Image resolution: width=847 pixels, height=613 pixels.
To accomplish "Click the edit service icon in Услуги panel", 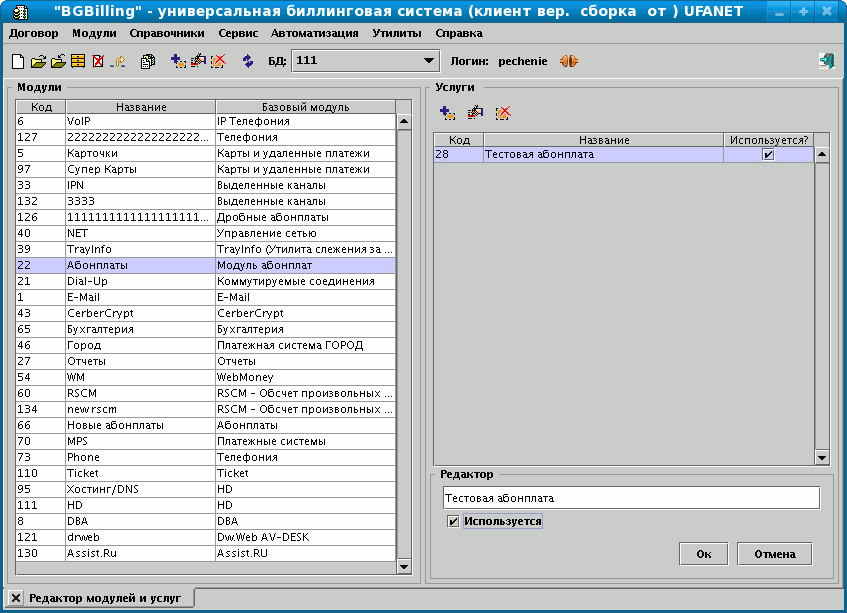I will click(475, 114).
